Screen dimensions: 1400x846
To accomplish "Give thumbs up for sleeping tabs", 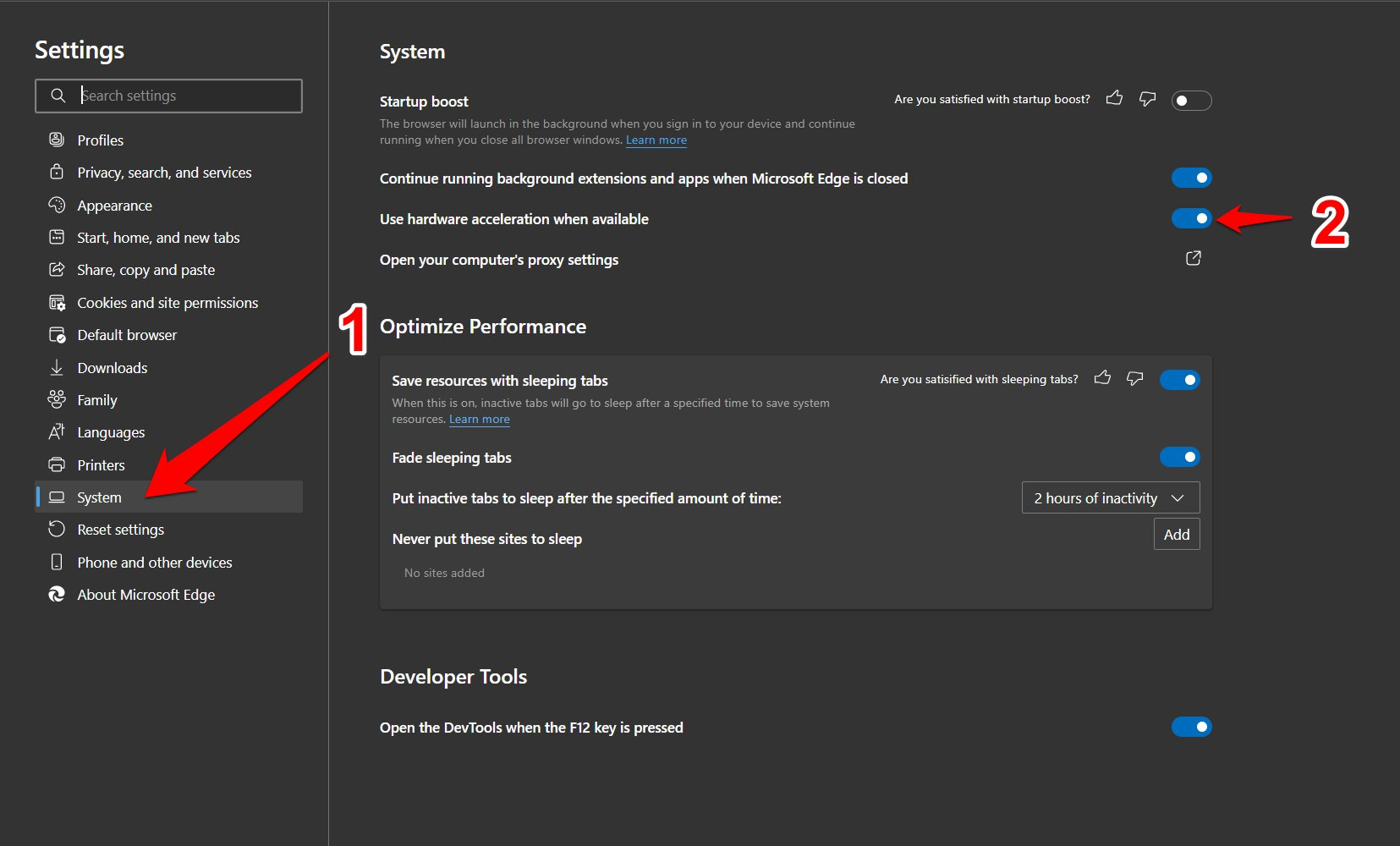I will pyautogui.click(x=1102, y=378).
